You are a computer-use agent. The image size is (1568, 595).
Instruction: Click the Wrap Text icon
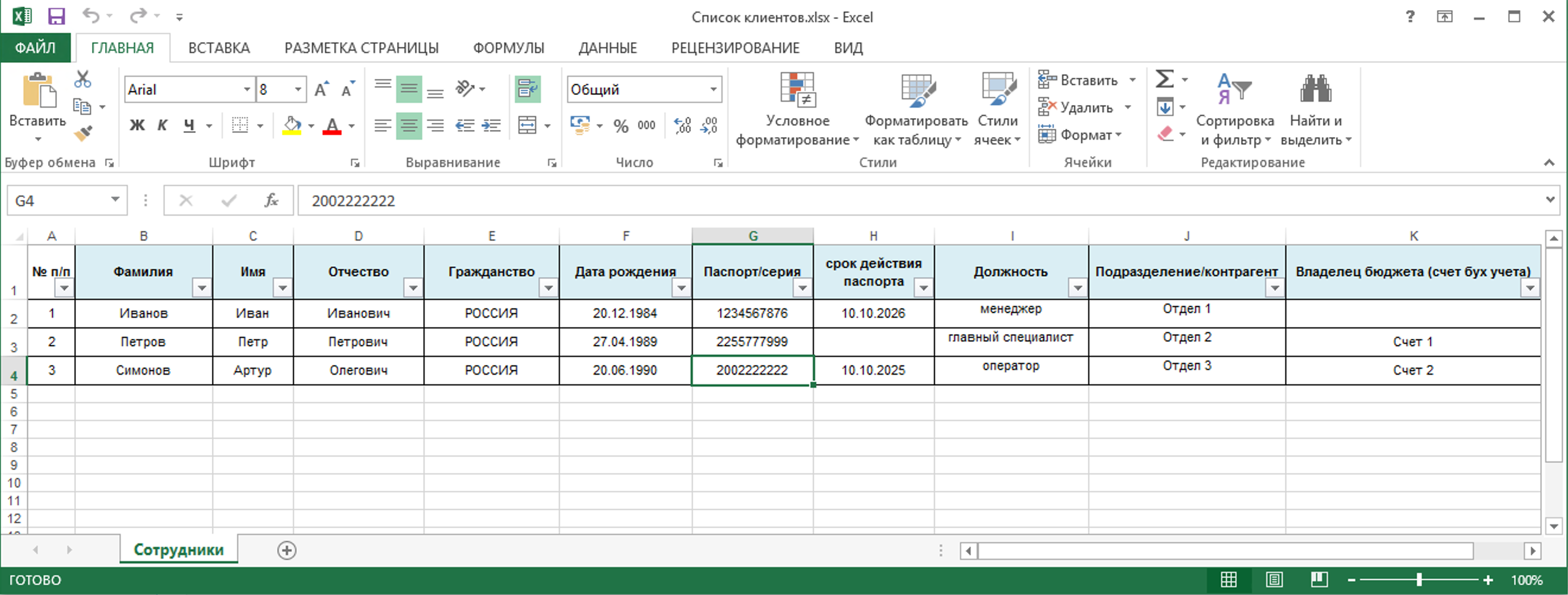point(527,90)
